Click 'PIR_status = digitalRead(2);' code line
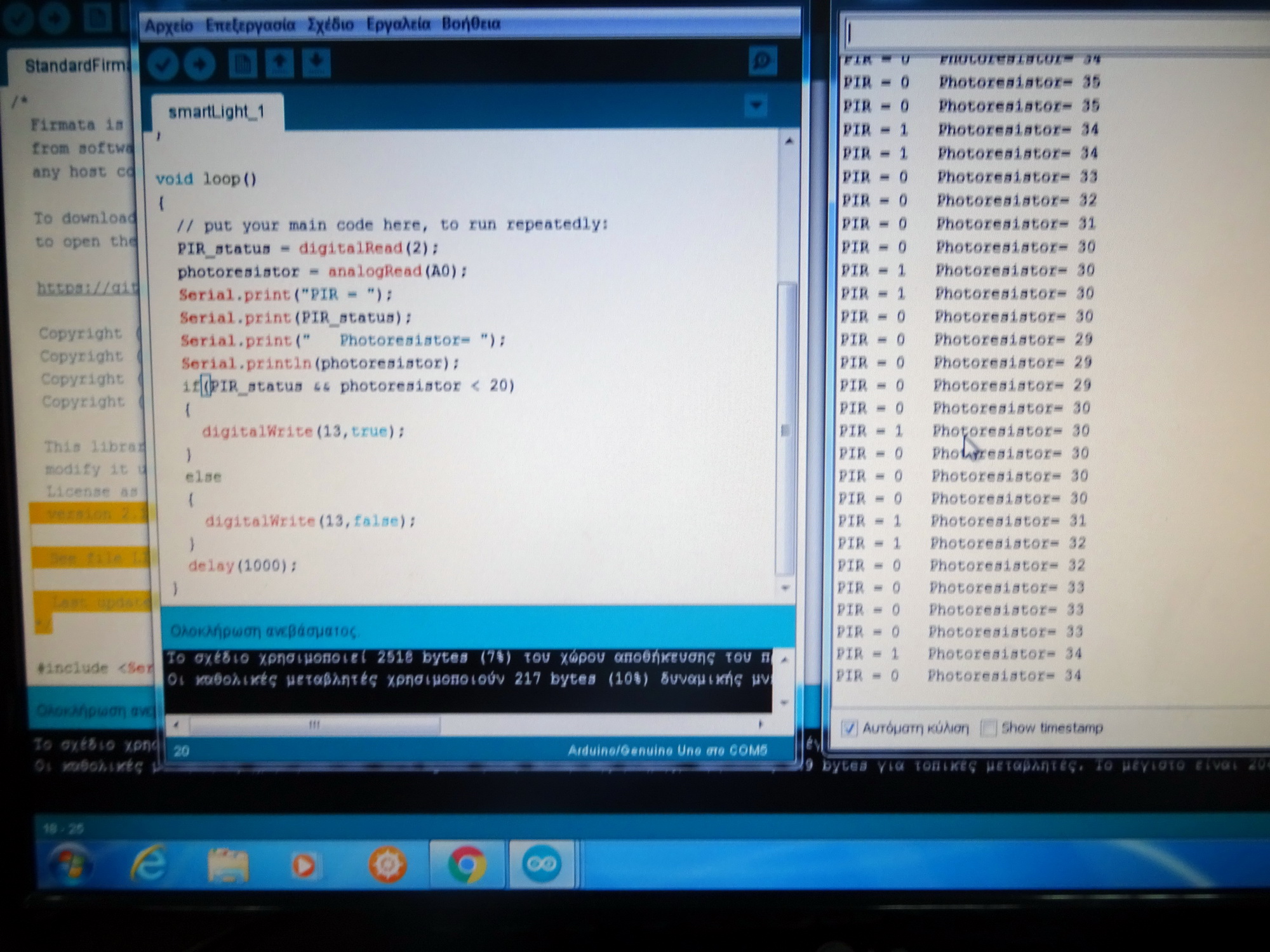The height and width of the screenshot is (952, 1270). (308, 248)
